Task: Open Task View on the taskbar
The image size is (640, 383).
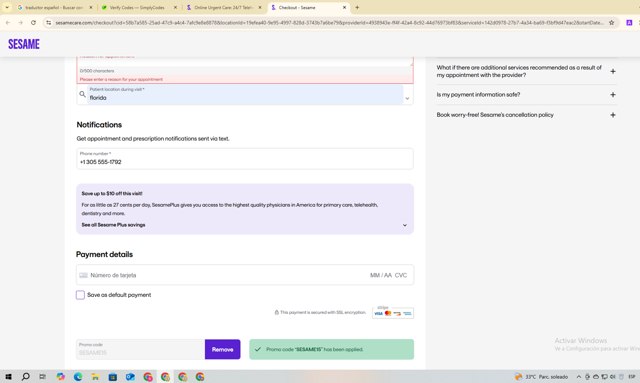Action: (x=42, y=376)
